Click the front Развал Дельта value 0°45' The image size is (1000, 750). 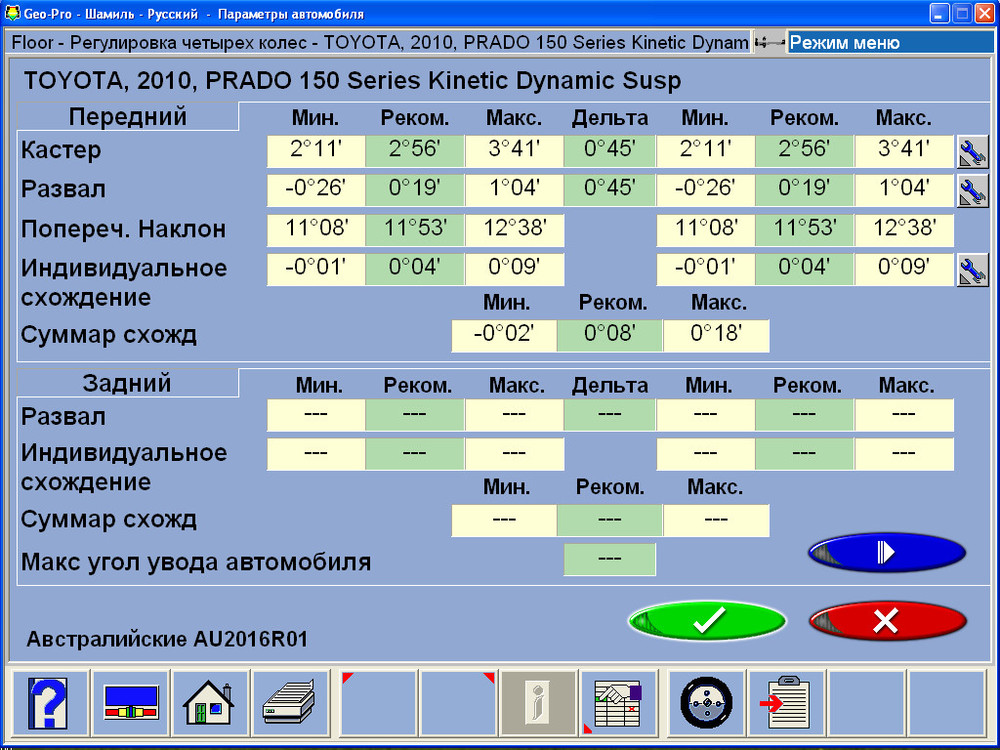click(x=610, y=190)
